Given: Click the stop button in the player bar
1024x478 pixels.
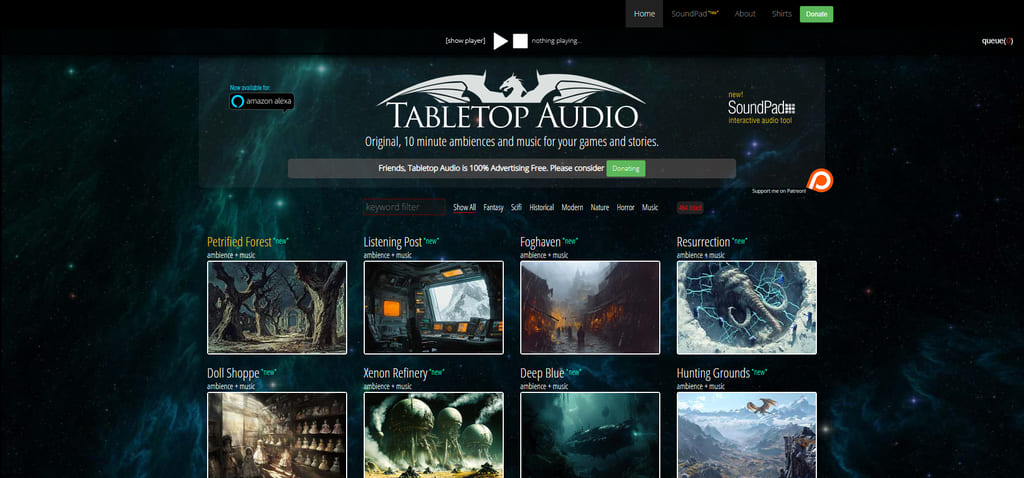Looking at the screenshot, I should [x=520, y=41].
